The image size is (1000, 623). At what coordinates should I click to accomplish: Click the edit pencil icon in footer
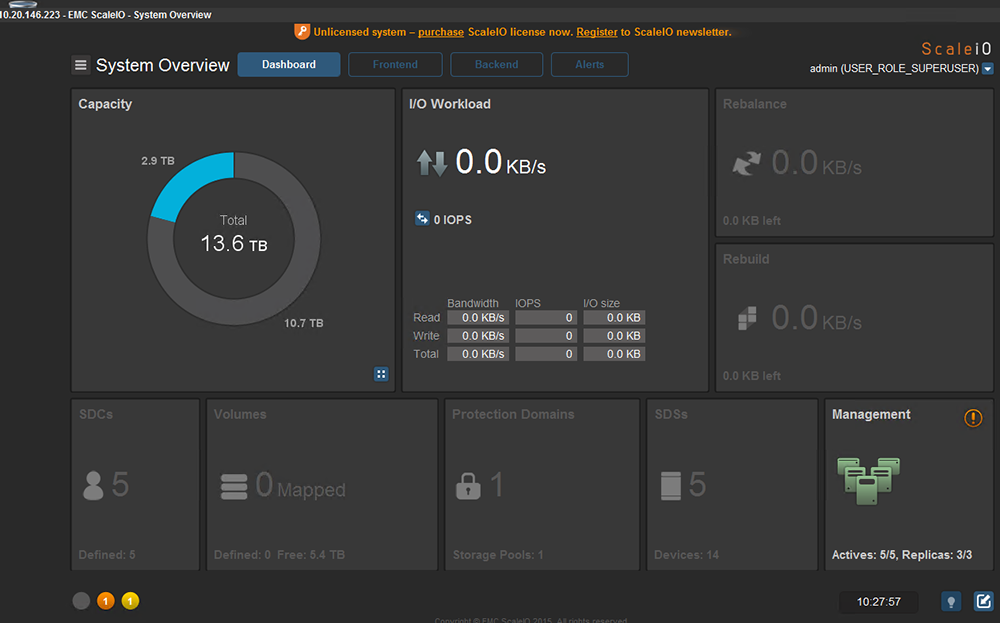point(983,601)
